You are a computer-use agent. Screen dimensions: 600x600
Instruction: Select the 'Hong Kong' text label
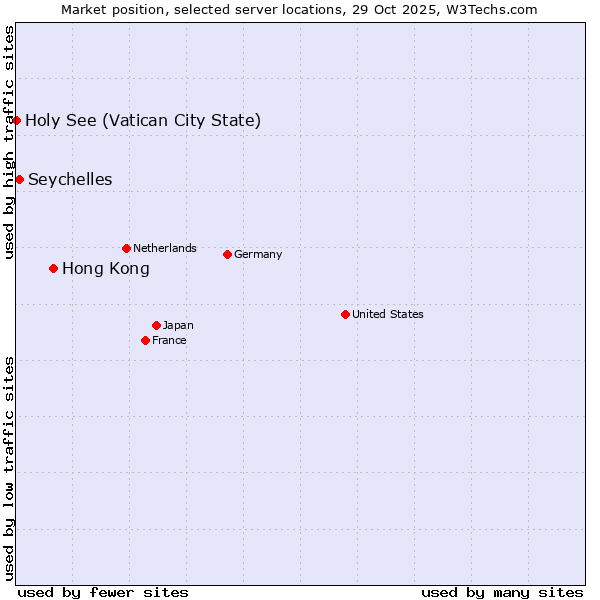pos(106,268)
